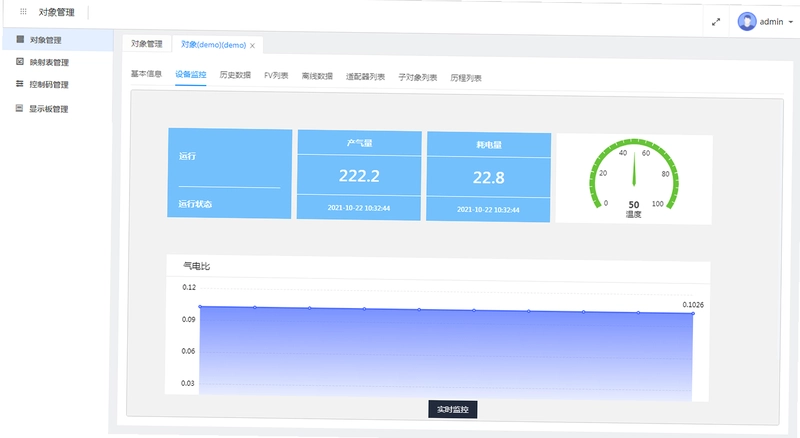Click the temperature gauge needle
The width and height of the screenshot is (800, 438).
click(x=634, y=170)
